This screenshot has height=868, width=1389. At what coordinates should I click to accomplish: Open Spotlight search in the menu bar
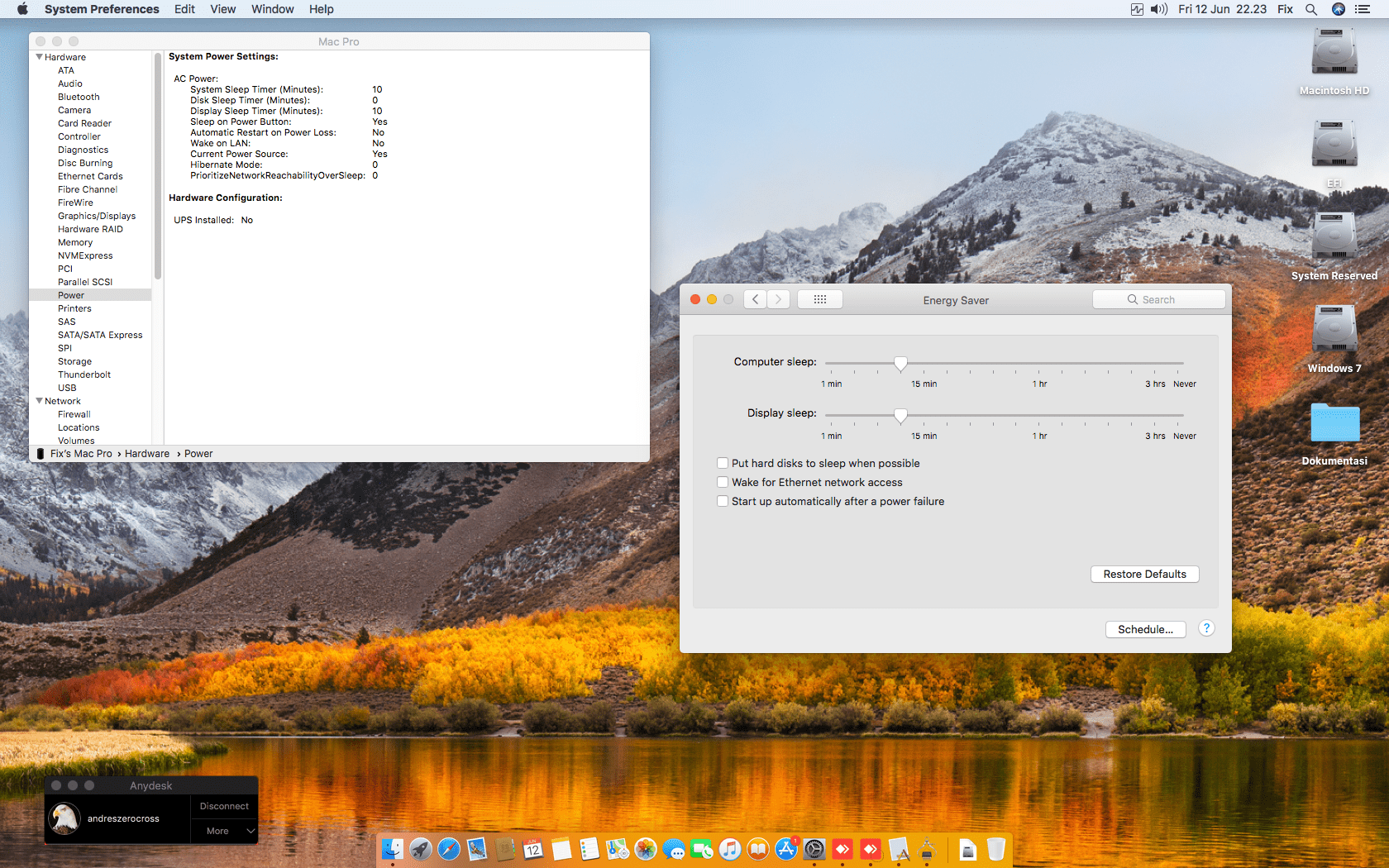(1311, 9)
